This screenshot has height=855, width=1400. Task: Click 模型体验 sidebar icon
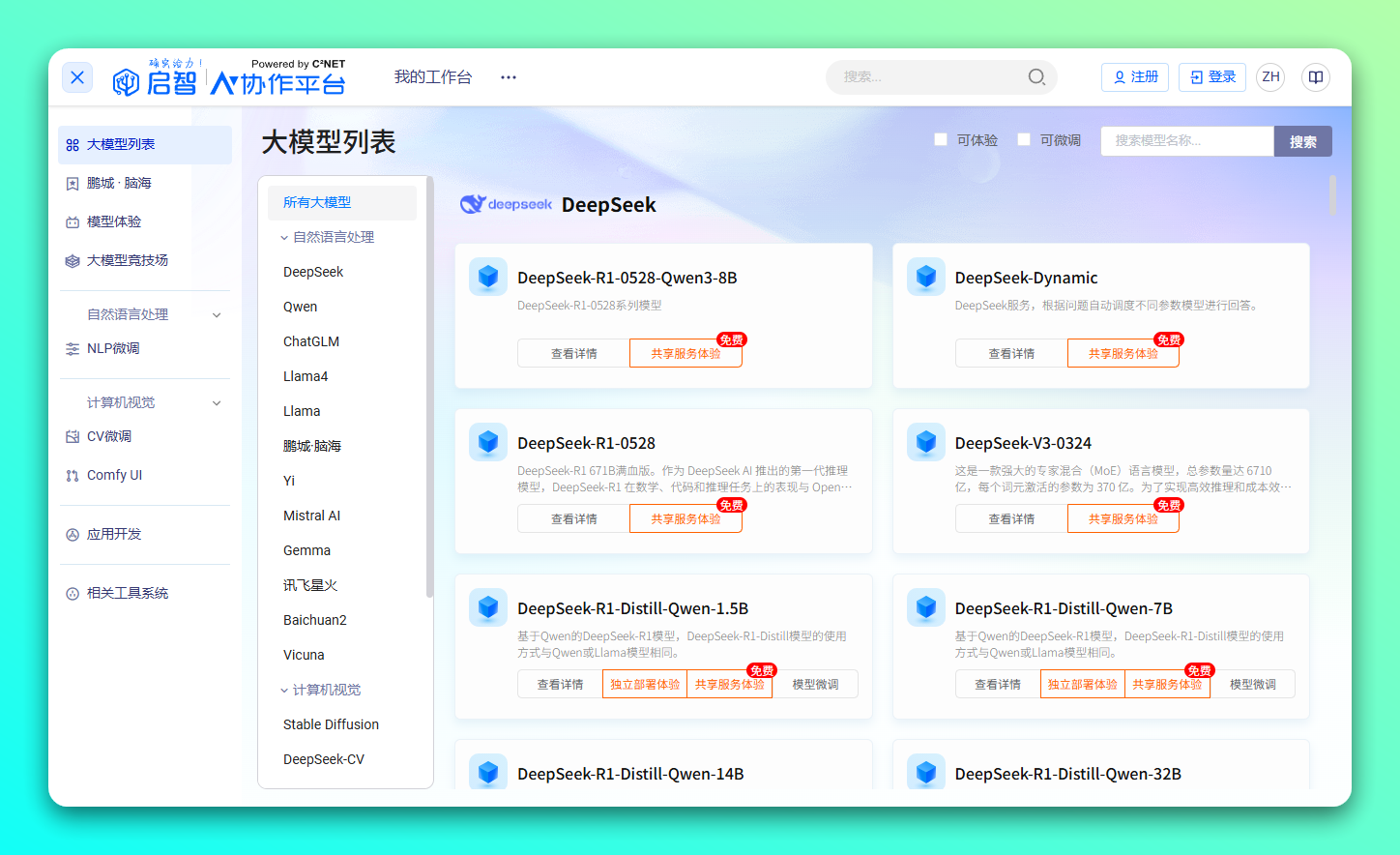coord(73,222)
